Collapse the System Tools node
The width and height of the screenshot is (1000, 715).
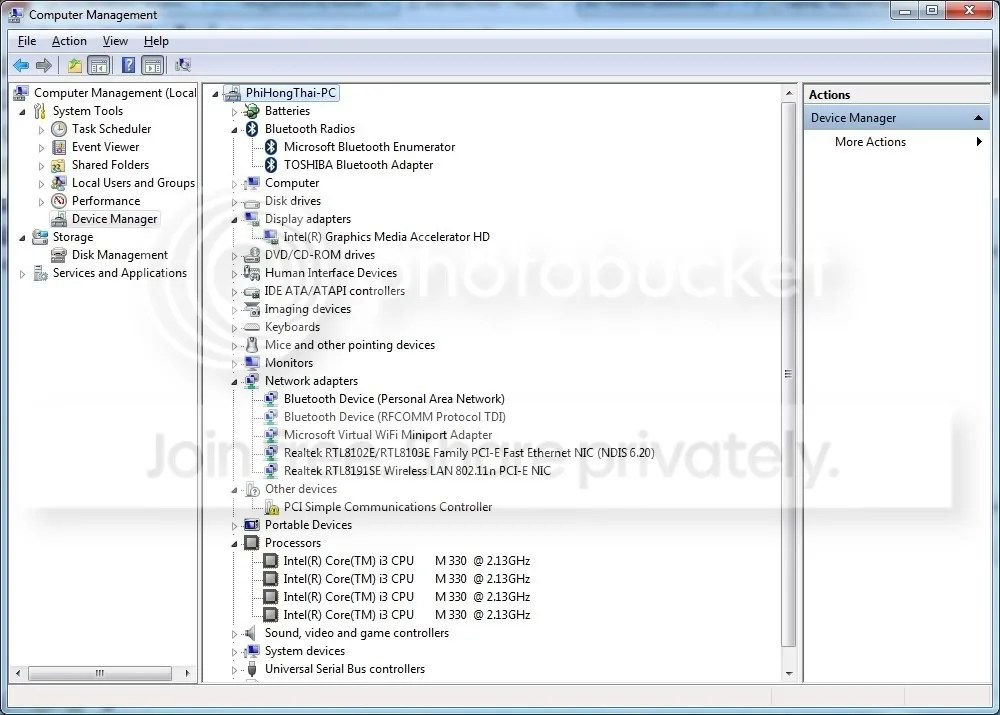(x=22, y=112)
